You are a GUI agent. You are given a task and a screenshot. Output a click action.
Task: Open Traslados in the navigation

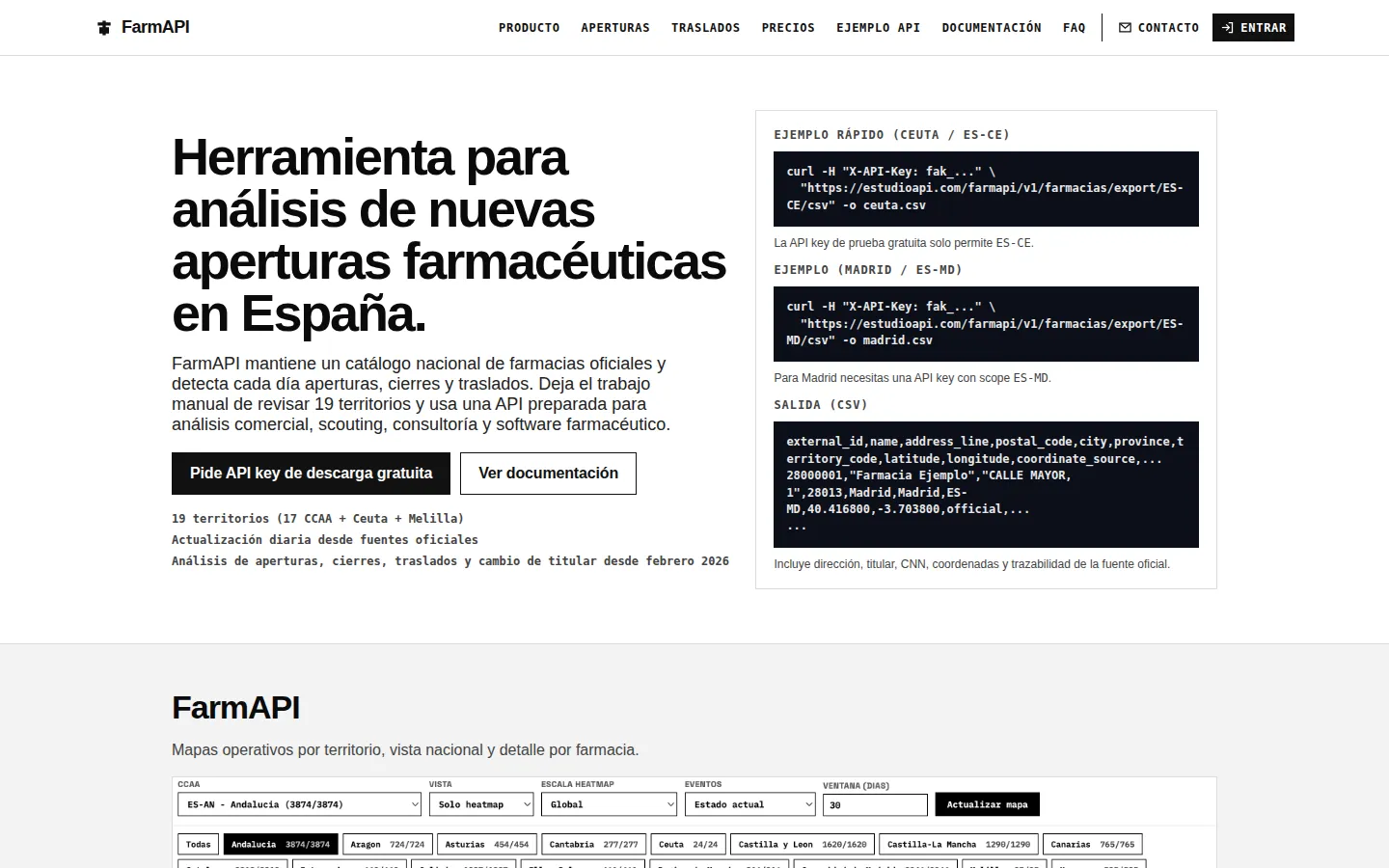pyautogui.click(x=705, y=28)
